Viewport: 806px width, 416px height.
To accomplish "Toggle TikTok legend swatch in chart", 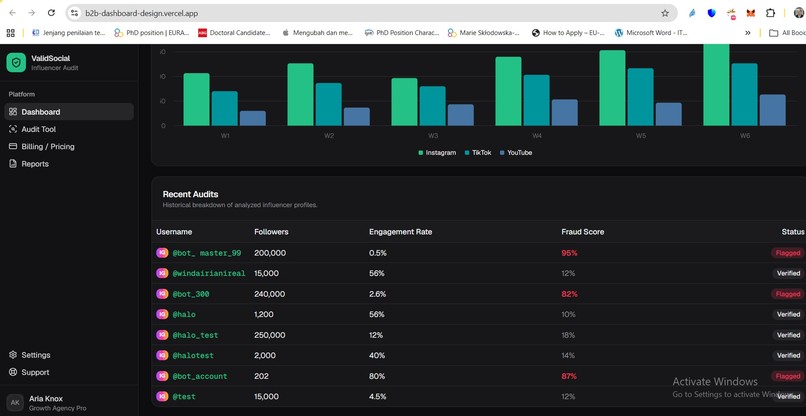I will [x=467, y=153].
